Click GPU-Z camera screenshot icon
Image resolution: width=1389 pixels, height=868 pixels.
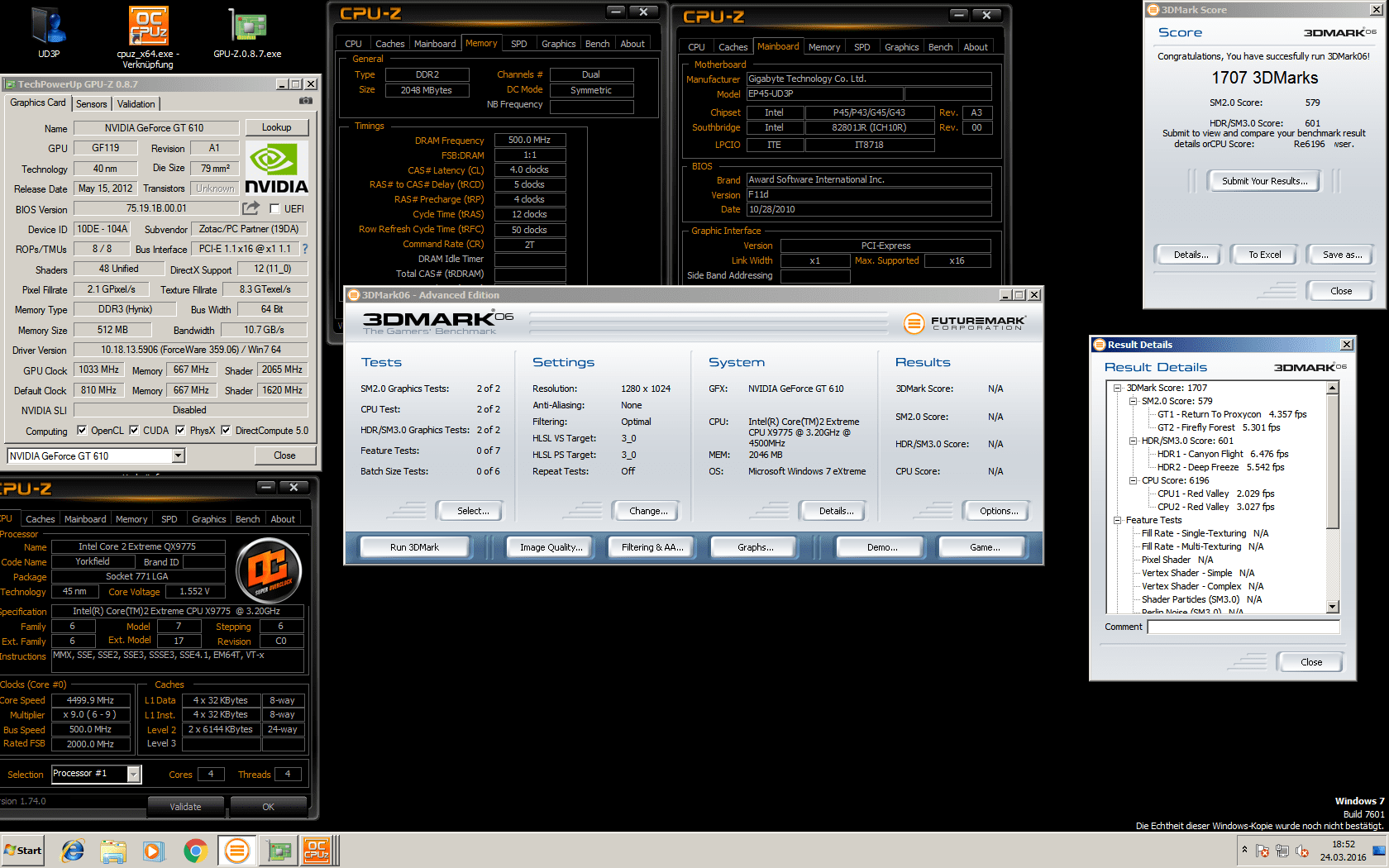[306, 101]
